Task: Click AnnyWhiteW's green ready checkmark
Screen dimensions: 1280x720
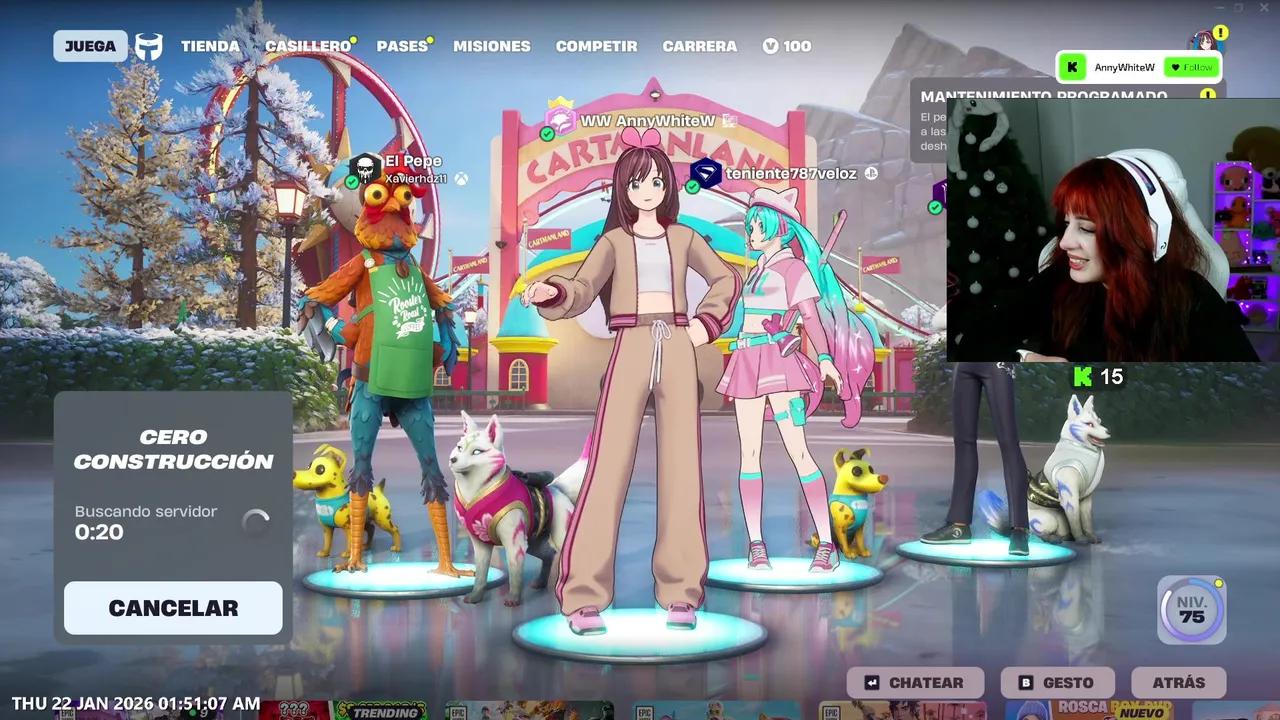Action: (x=547, y=134)
